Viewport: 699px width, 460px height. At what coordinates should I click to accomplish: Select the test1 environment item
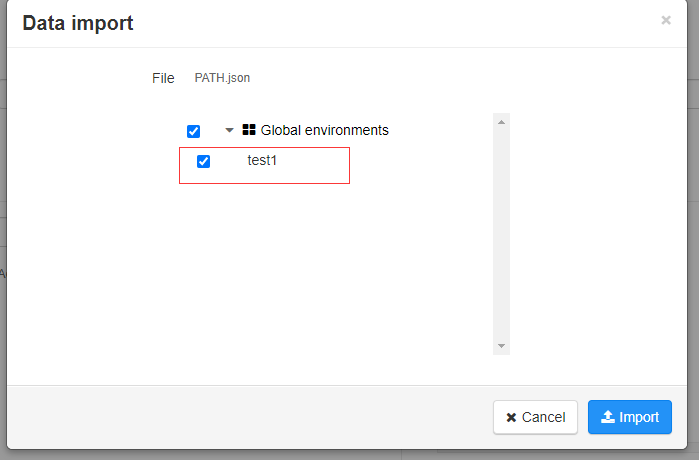262,160
